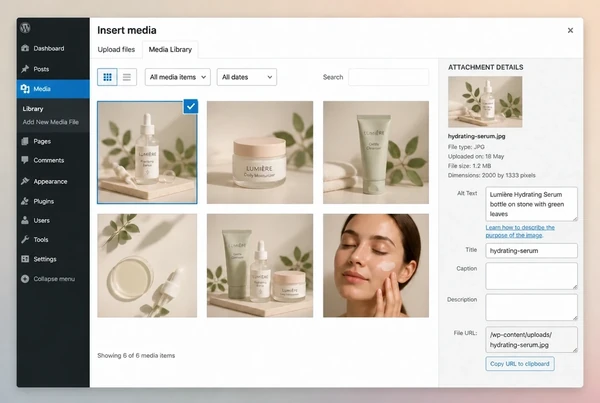Open the Plugins menu label
600x403 pixels.
pos(44,201)
